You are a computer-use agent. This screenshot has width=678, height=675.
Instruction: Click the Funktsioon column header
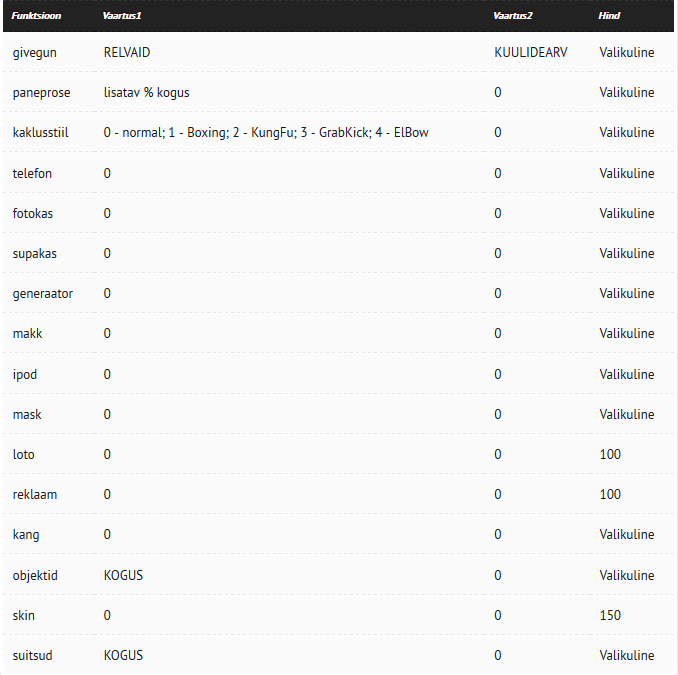pyautogui.click(x=36, y=16)
